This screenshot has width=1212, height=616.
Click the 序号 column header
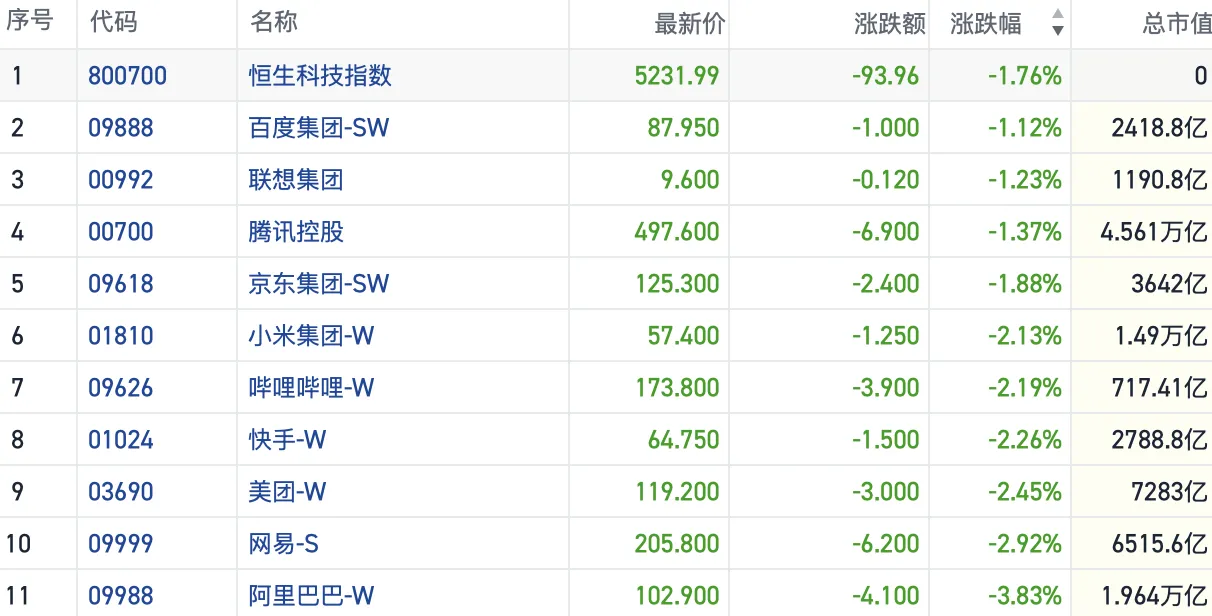tap(29, 22)
